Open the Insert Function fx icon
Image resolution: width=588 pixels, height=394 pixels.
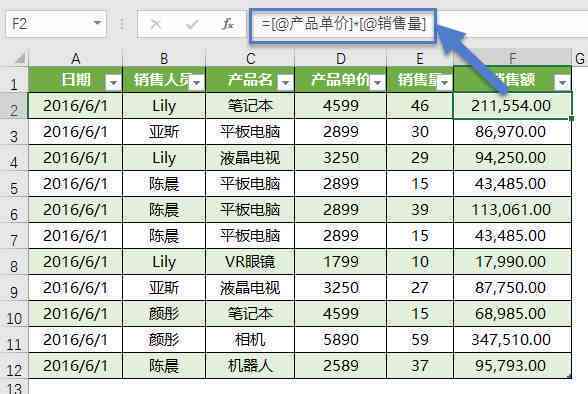click(x=227, y=24)
